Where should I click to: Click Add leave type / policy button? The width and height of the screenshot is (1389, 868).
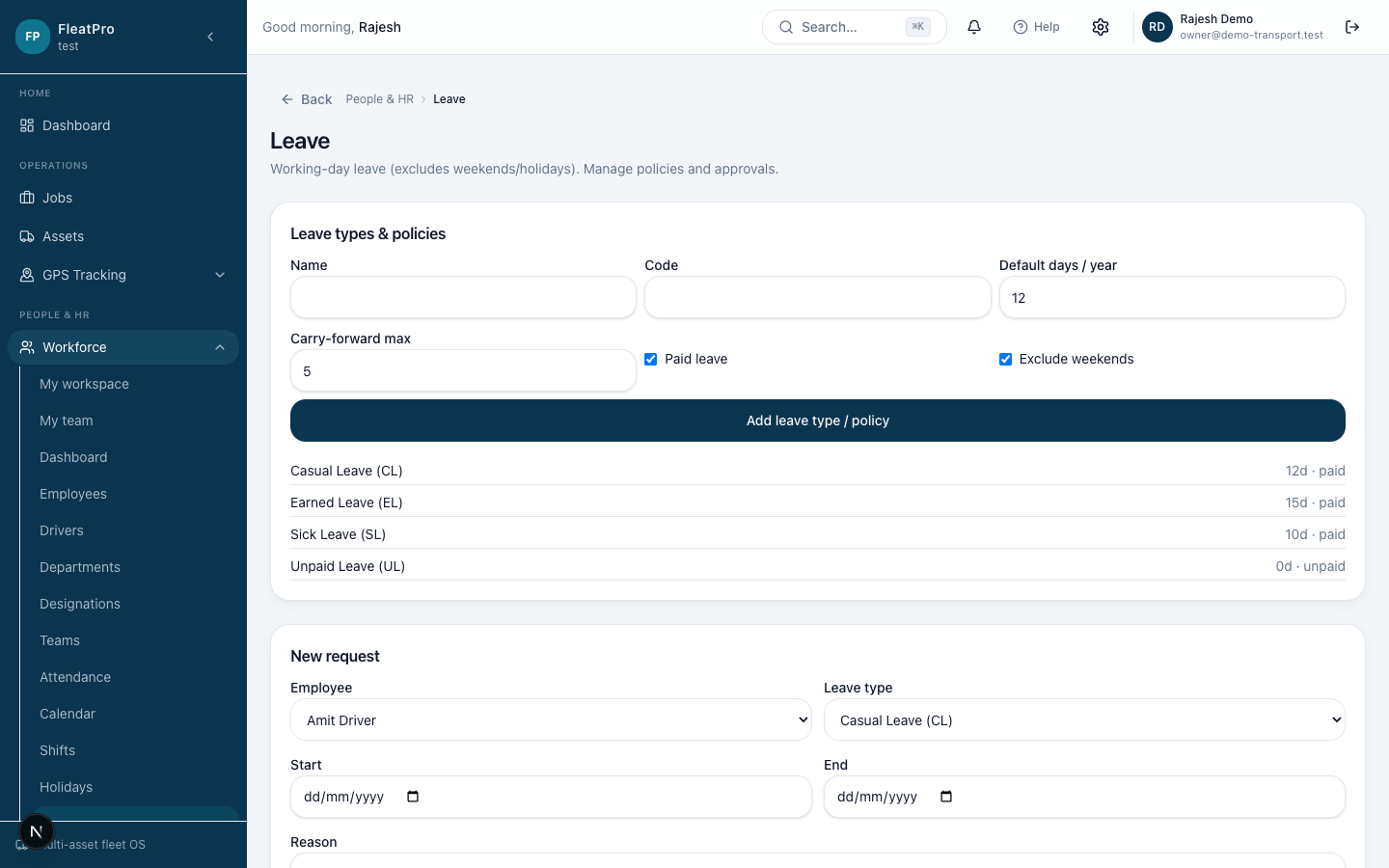[x=818, y=420]
